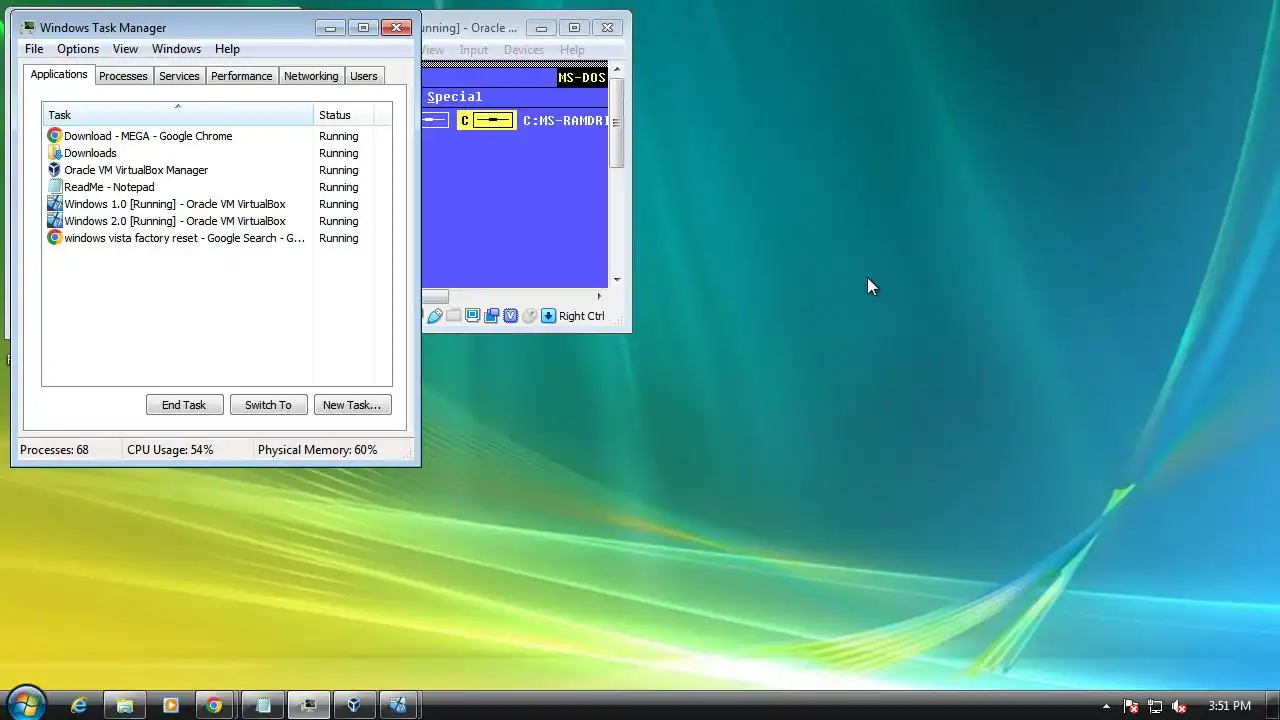Open the Start menu orb
The image size is (1280, 720).
(x=26, y=703)
